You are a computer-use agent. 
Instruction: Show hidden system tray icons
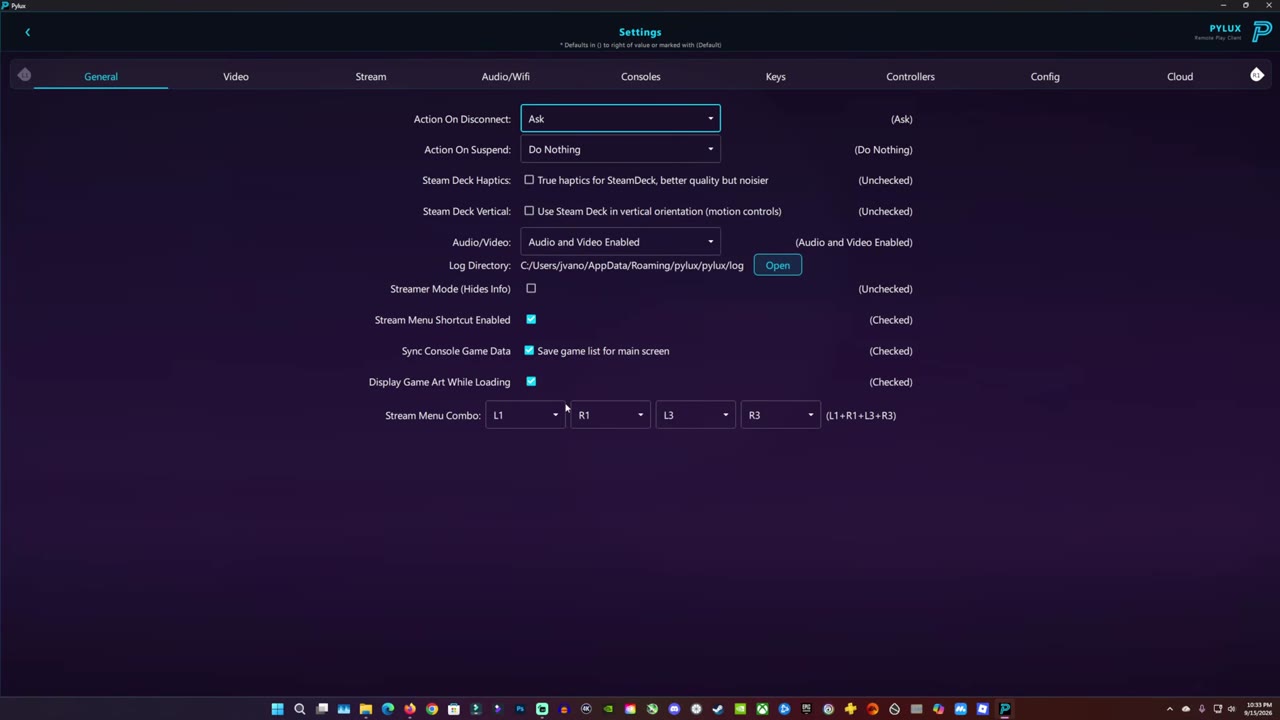(1169, 709)
